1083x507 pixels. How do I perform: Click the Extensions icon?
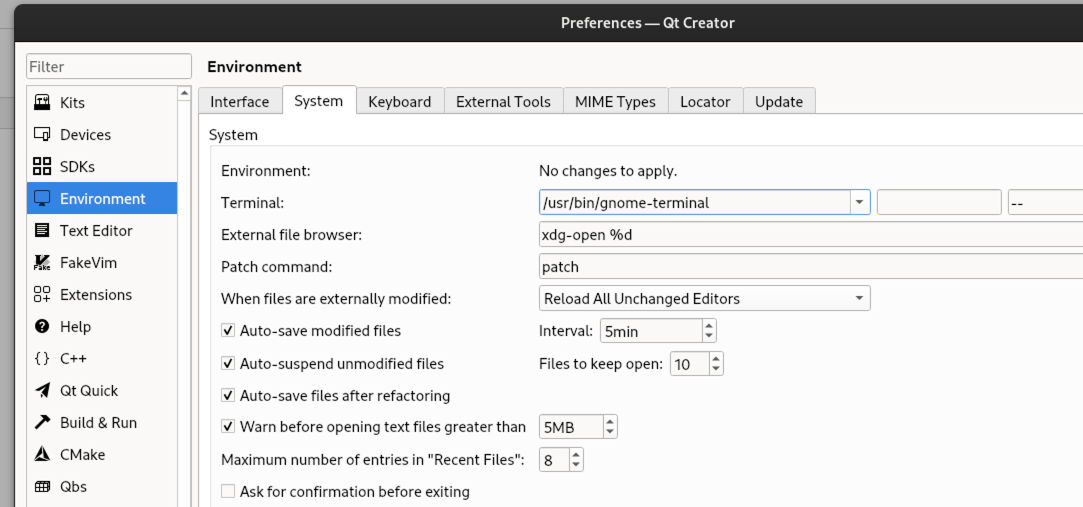pyautogui.click(x=42, y=295)
